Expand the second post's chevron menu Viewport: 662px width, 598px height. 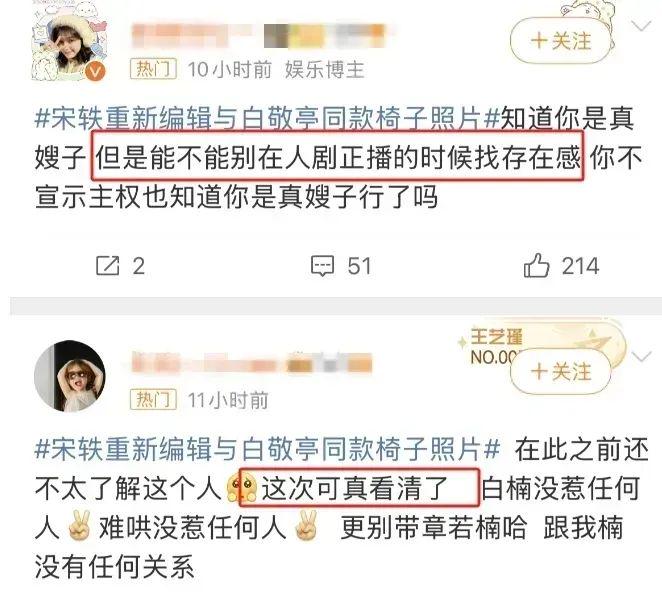(x=641, y=358)
